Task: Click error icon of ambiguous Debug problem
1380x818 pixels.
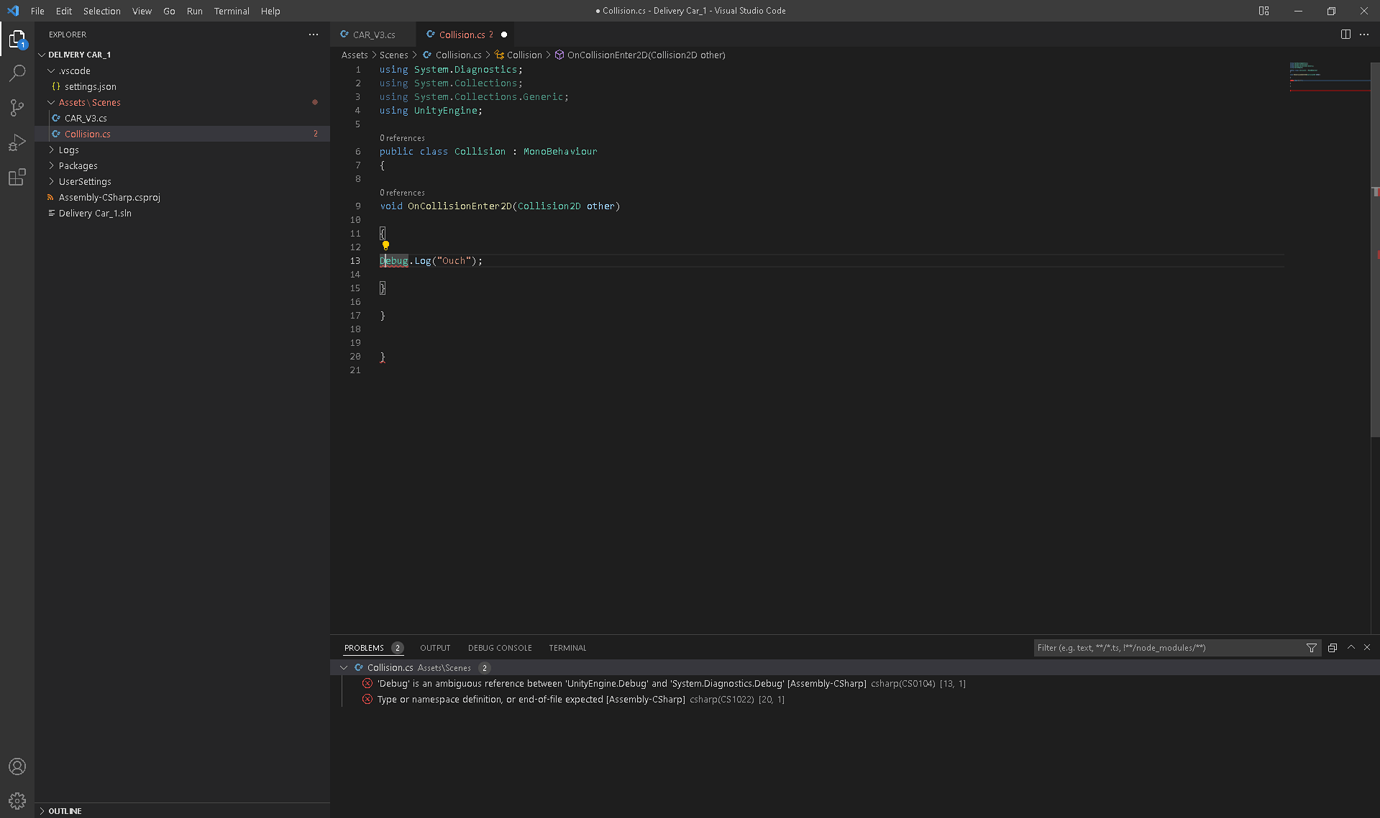Action: click(367, 684)
